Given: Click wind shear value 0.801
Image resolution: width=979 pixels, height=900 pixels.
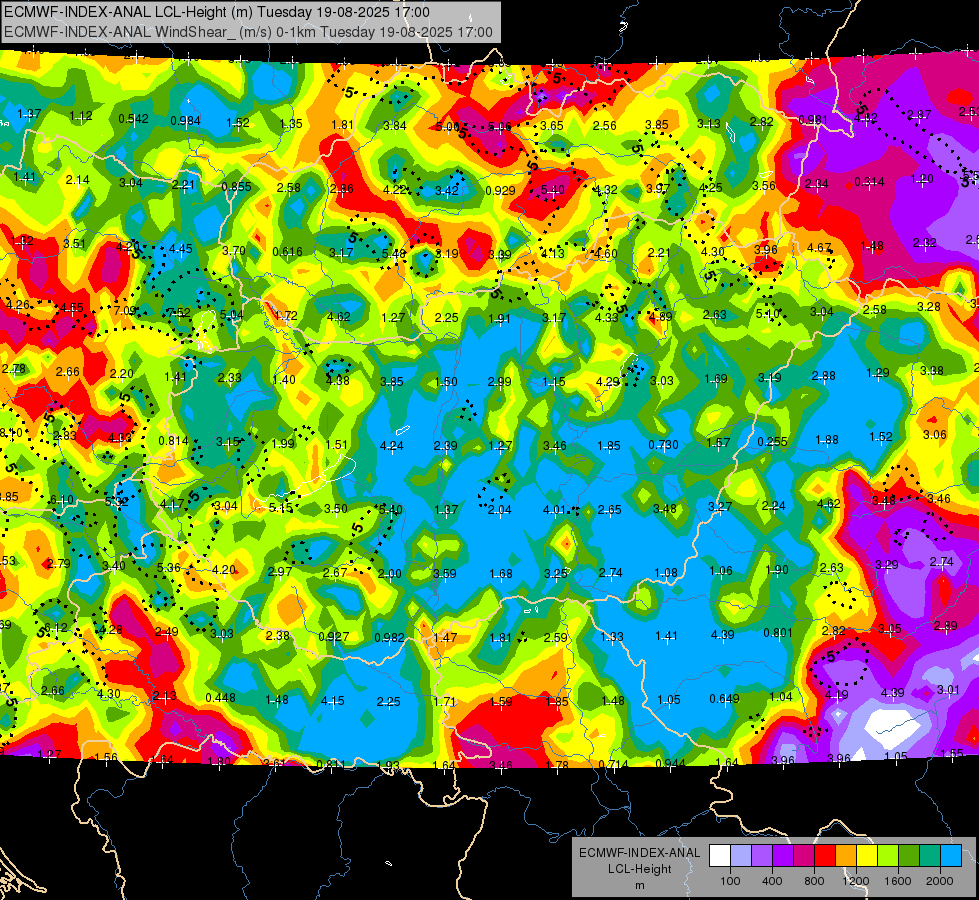Looking at the screenshot, I should tap(777, 633).
